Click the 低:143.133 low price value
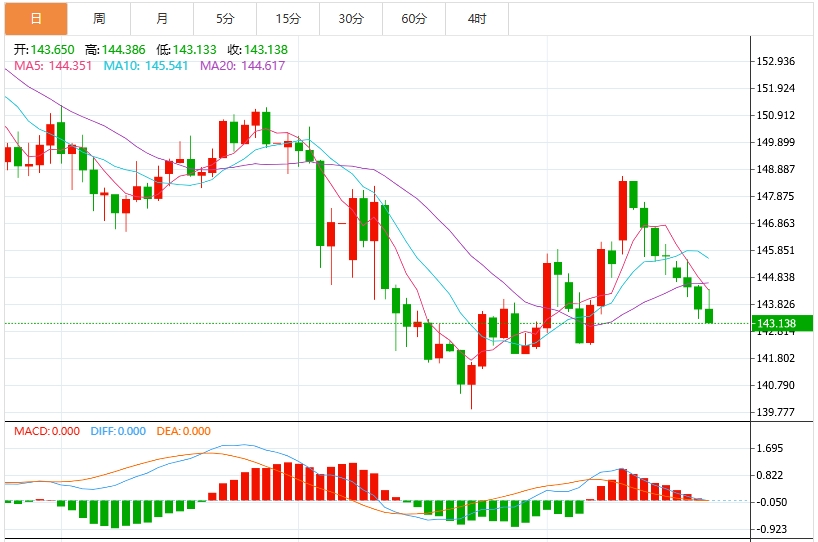Viewport: 818px width, 542px height. (x=186, y=50)
